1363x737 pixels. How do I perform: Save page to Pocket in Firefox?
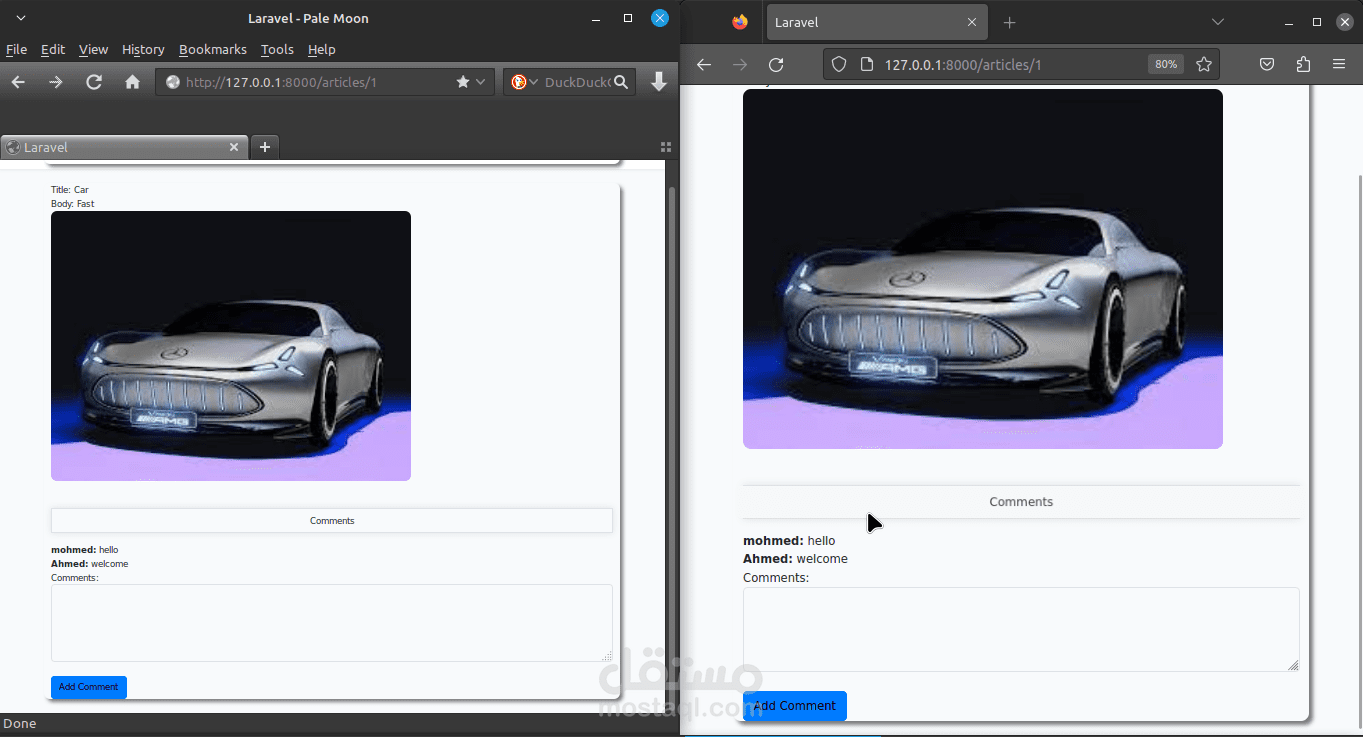(x=1266, y=64)
